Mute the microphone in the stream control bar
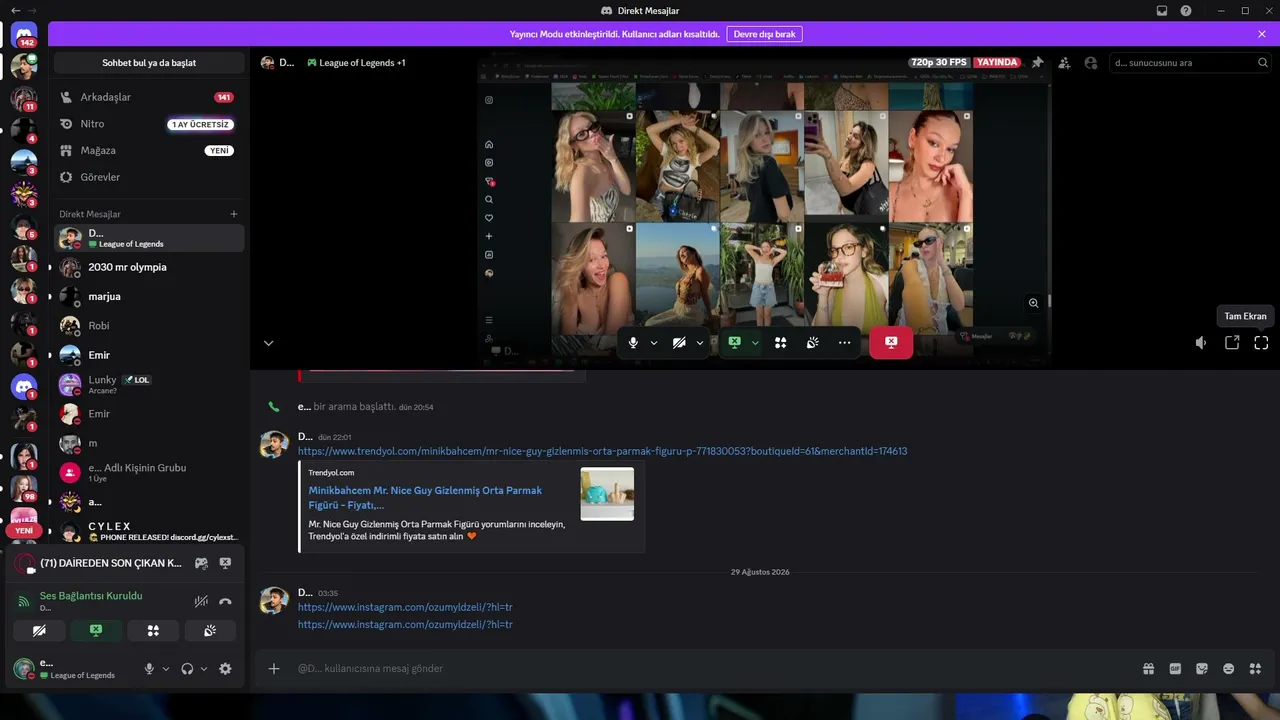Viewport: 1280px width, 720px height. tap(633, 342)
